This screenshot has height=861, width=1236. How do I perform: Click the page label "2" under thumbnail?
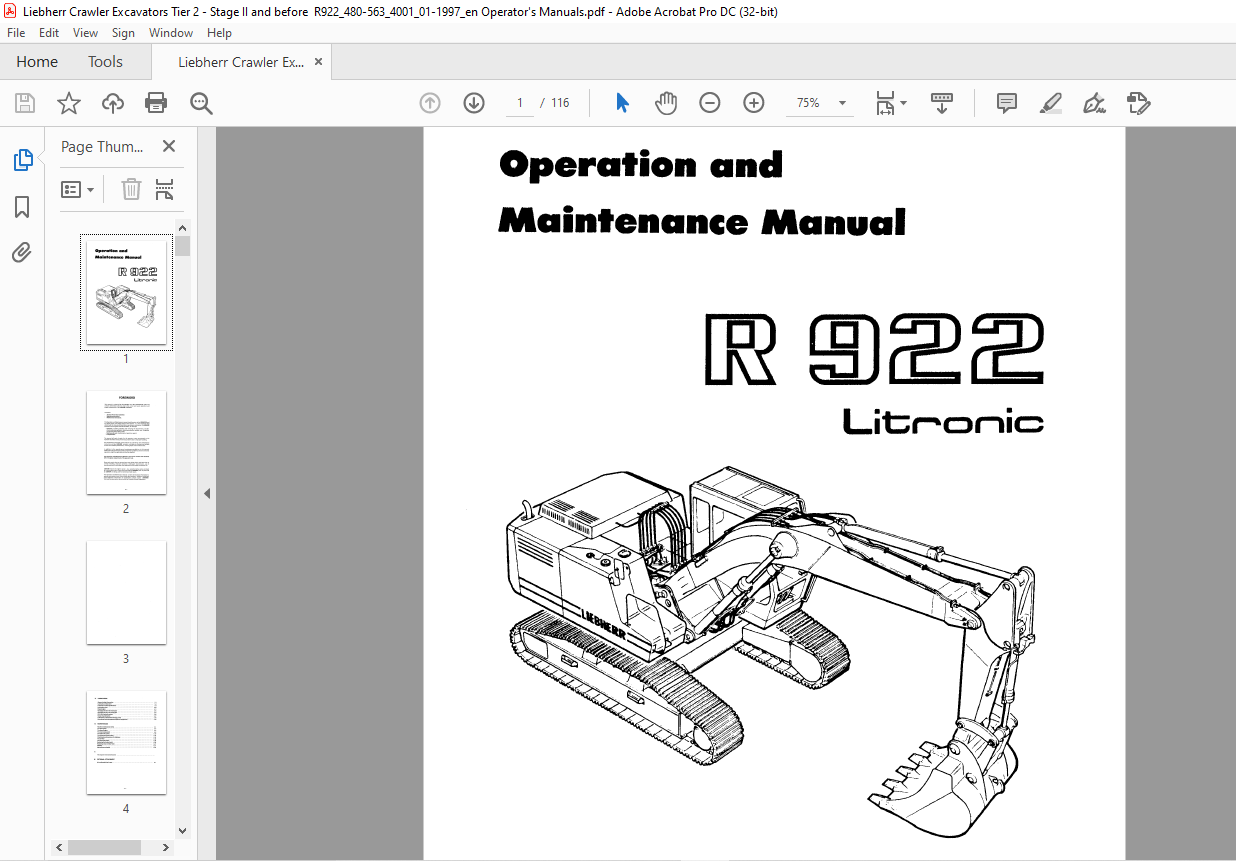pos(126,509)
